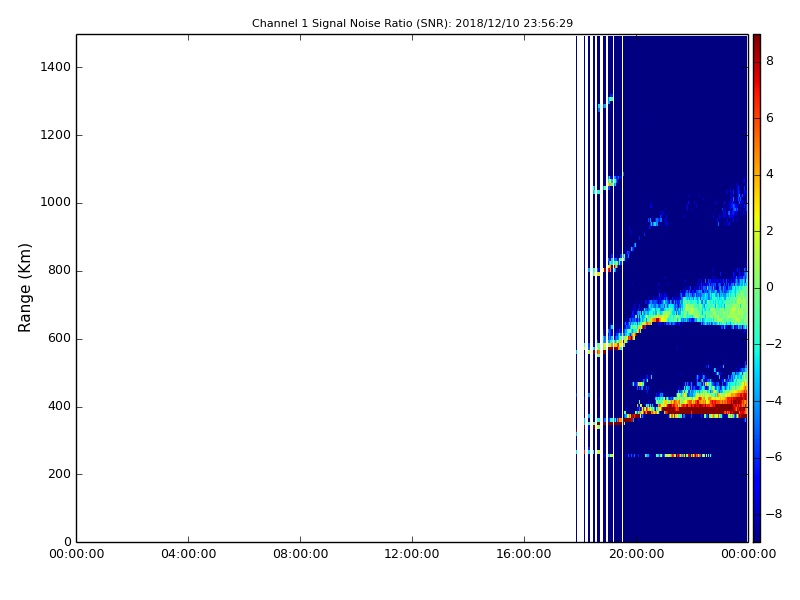The height and width of the screenshot is (600, 800).
Task: Click the 800 range tick label
Action: 59,270
